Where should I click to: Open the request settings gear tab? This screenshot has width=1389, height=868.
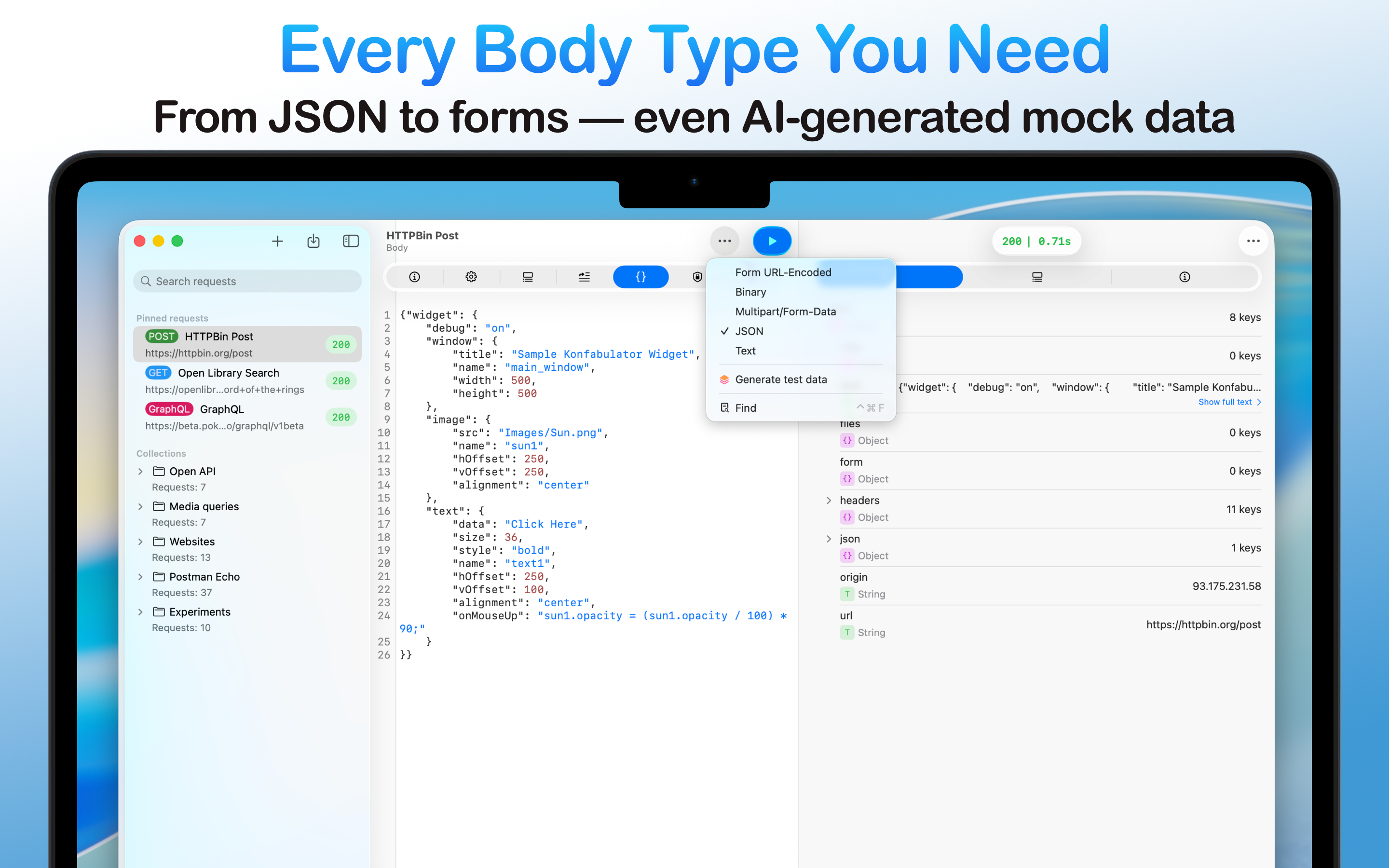pos(471,277)
